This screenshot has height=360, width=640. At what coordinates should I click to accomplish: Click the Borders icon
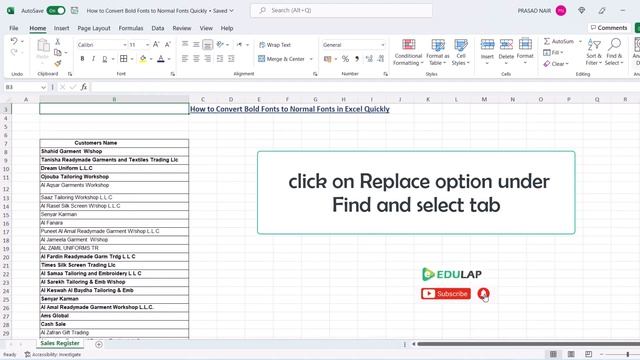click(124, 59)
